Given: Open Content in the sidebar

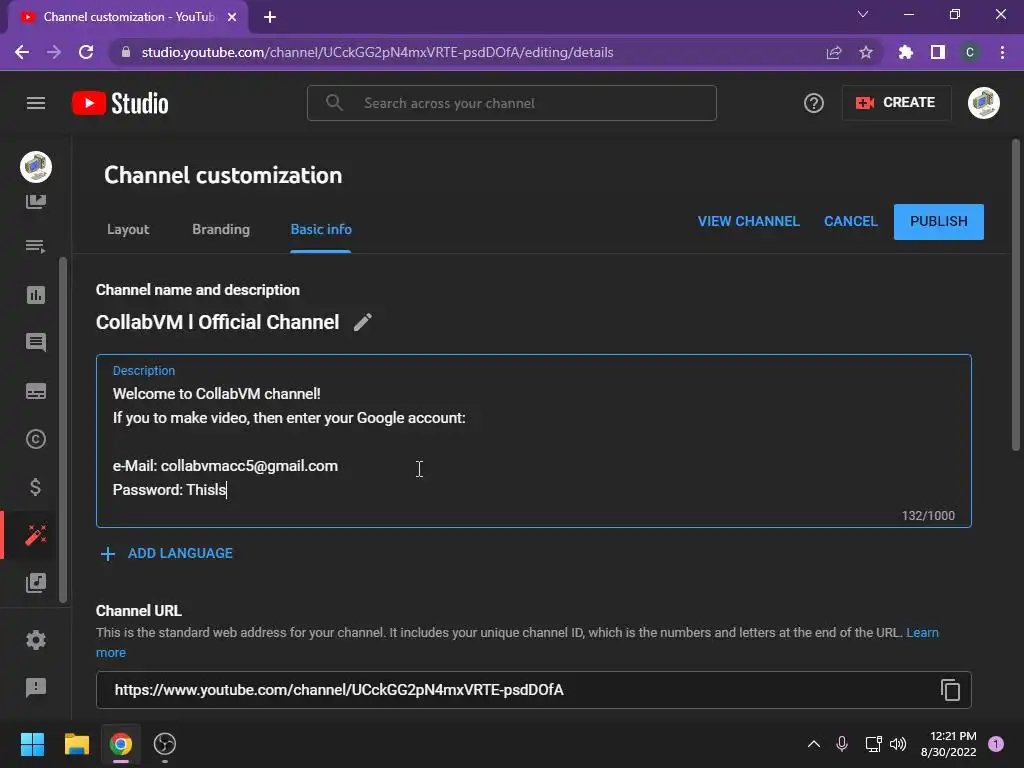Looking at the screenshot, I should pyautogui.click(x=36, y=201).
